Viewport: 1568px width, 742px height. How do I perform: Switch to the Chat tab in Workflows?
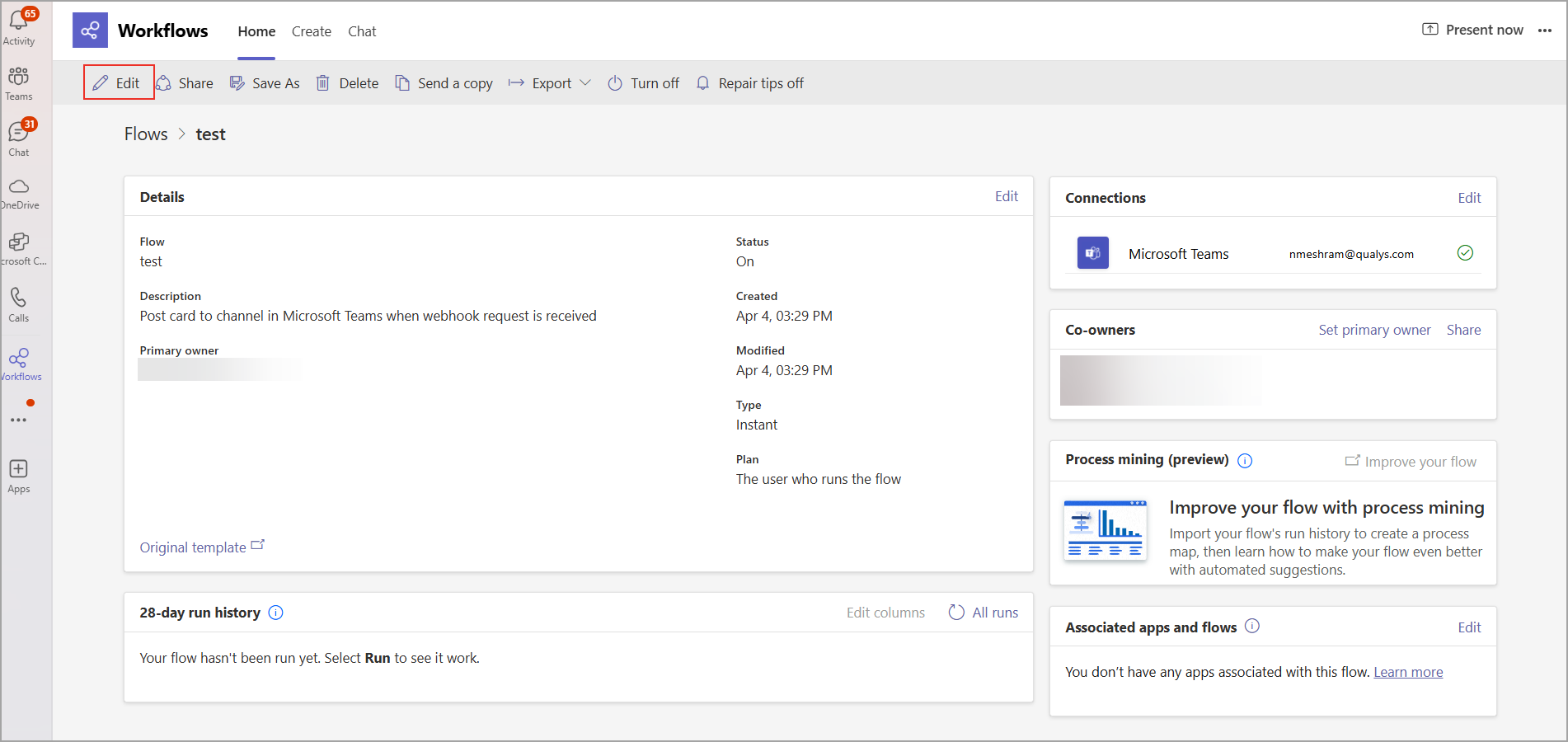point(362,31)
